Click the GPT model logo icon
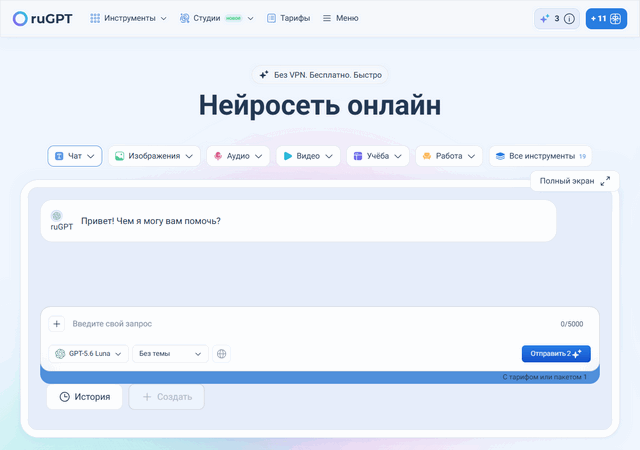The width and height of the screenshot is (640, 450). point(60,354)
